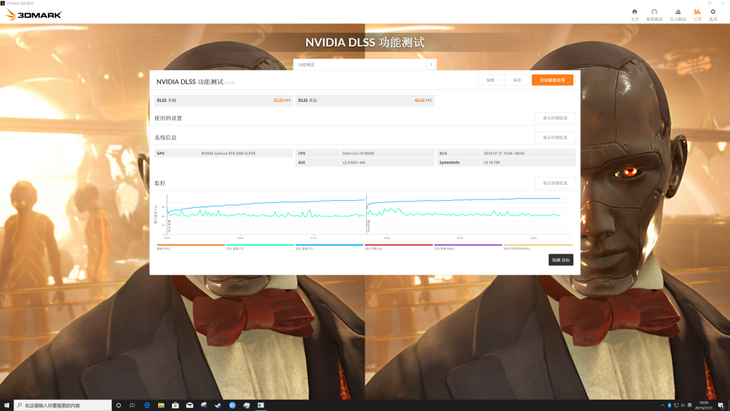Click the Cortana circle on the taskbar

pyautogui.click(x=118, y=405)
